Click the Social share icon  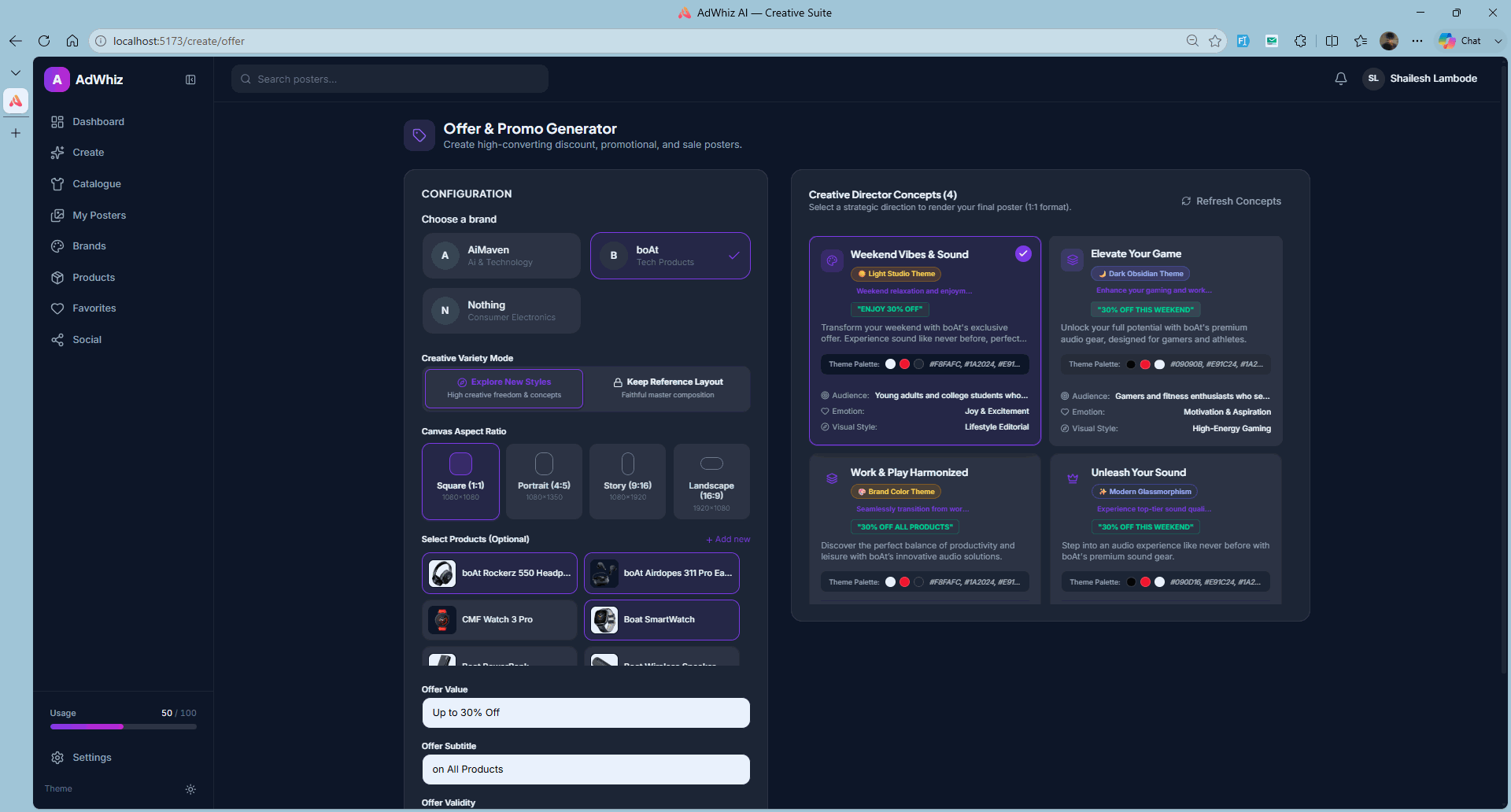pyautogui.click(x=57, y=340)
